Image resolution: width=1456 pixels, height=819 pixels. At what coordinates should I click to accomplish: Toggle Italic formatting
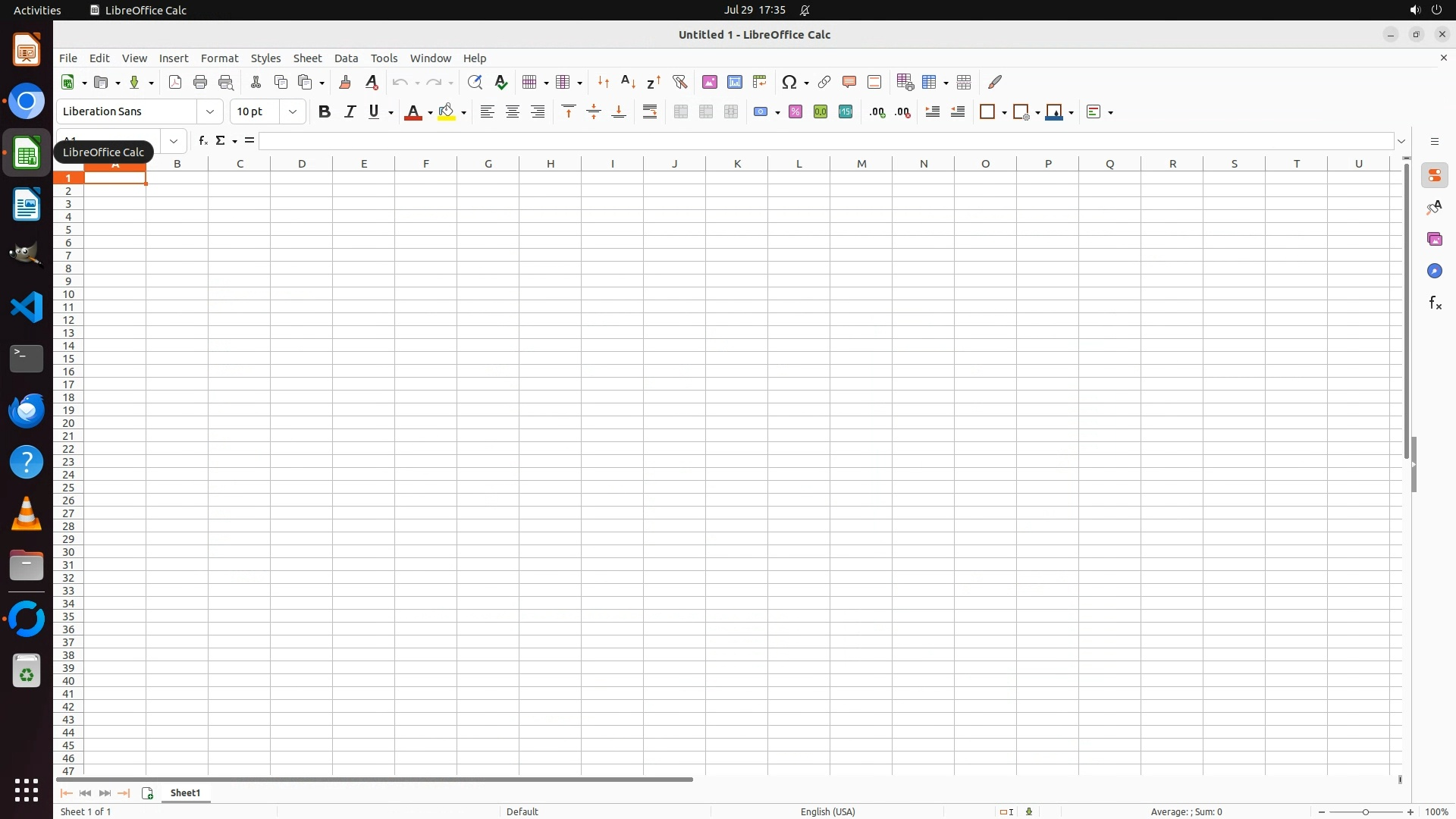[x=350, y=112]
